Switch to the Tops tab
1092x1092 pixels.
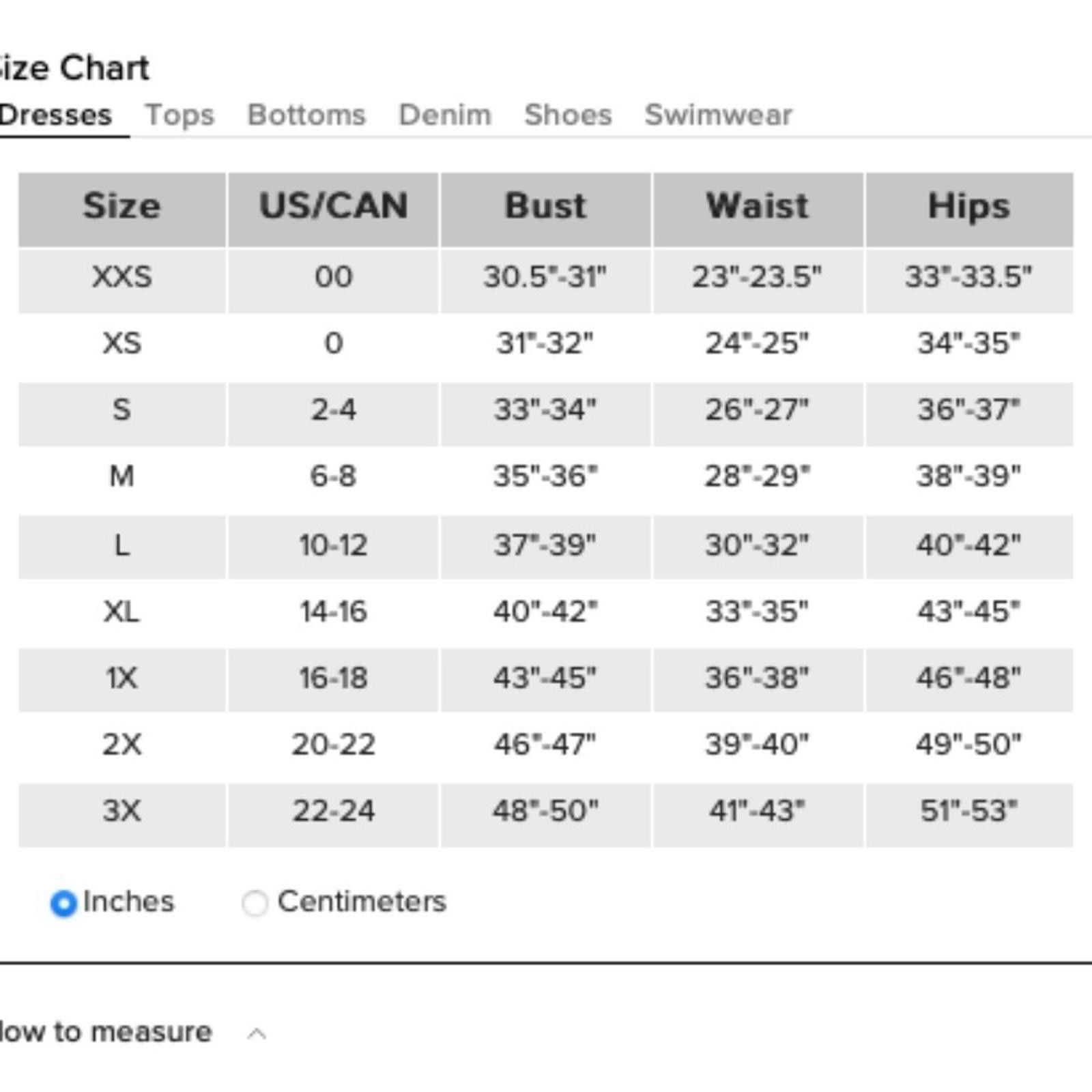179,115
